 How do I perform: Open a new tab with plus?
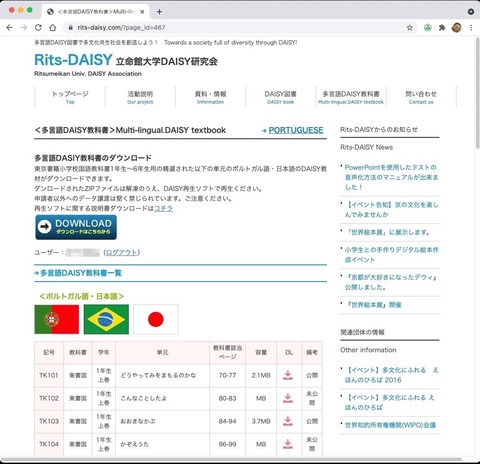159,12
